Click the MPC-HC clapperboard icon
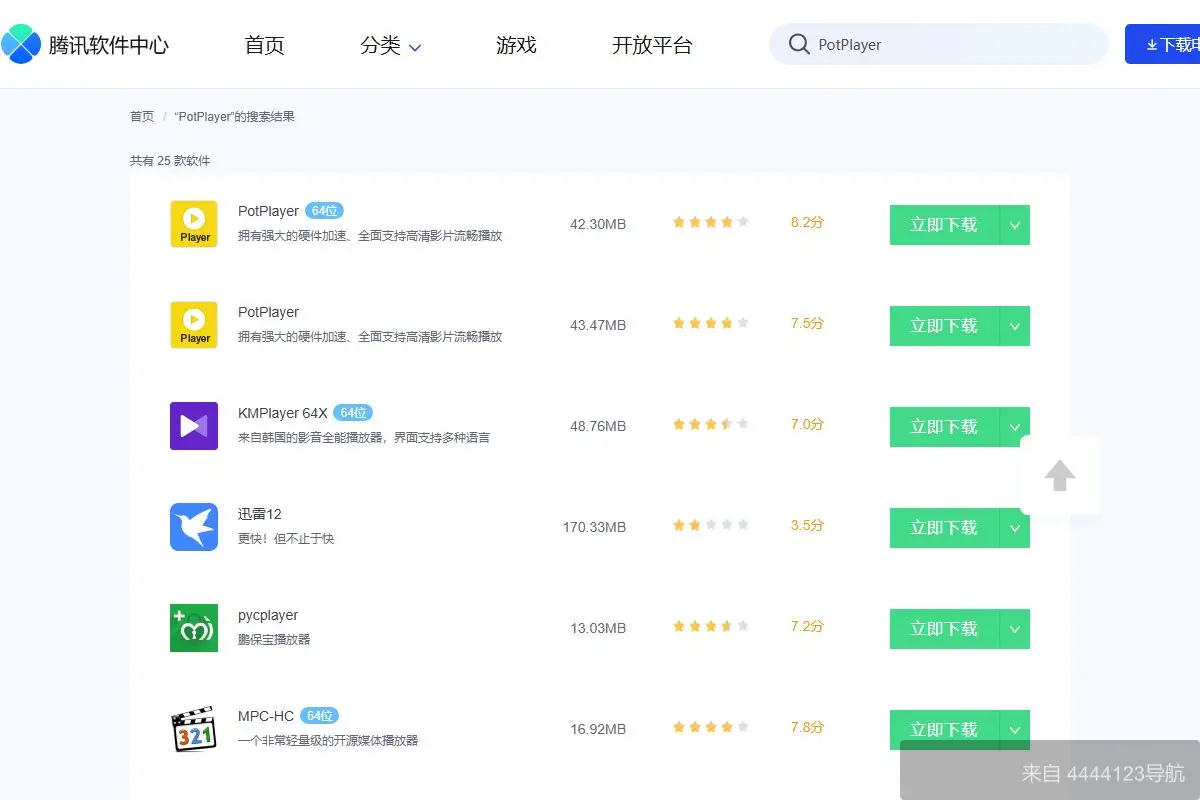Screen dimensions: 1200x800 [193, 729]
